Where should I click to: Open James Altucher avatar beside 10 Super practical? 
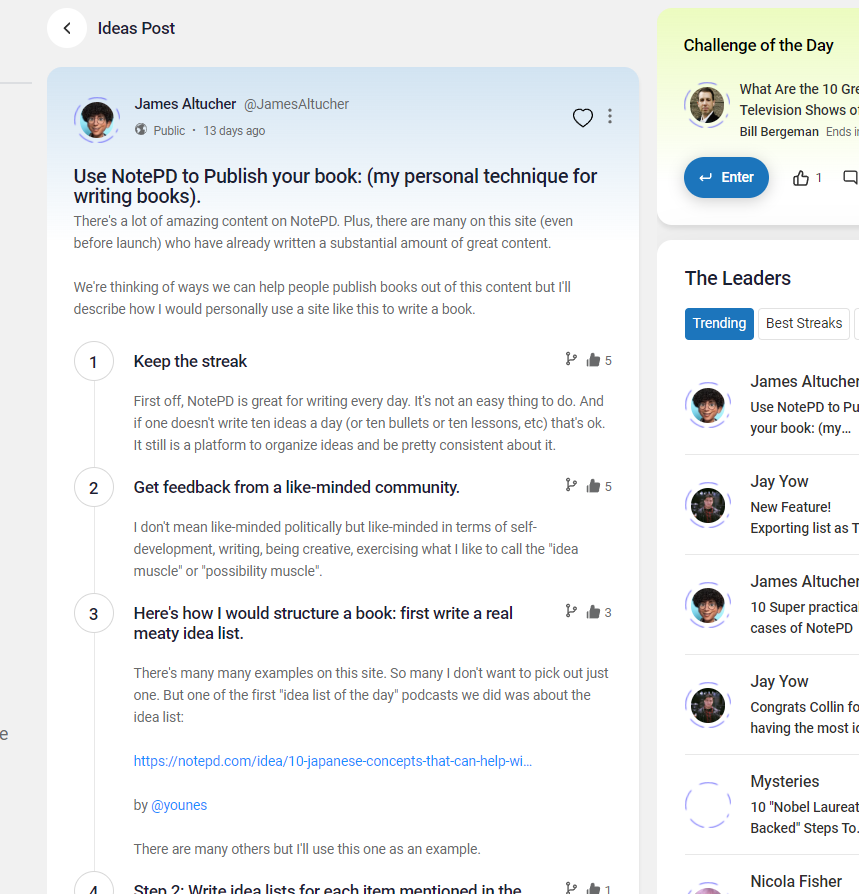point(708,605)
